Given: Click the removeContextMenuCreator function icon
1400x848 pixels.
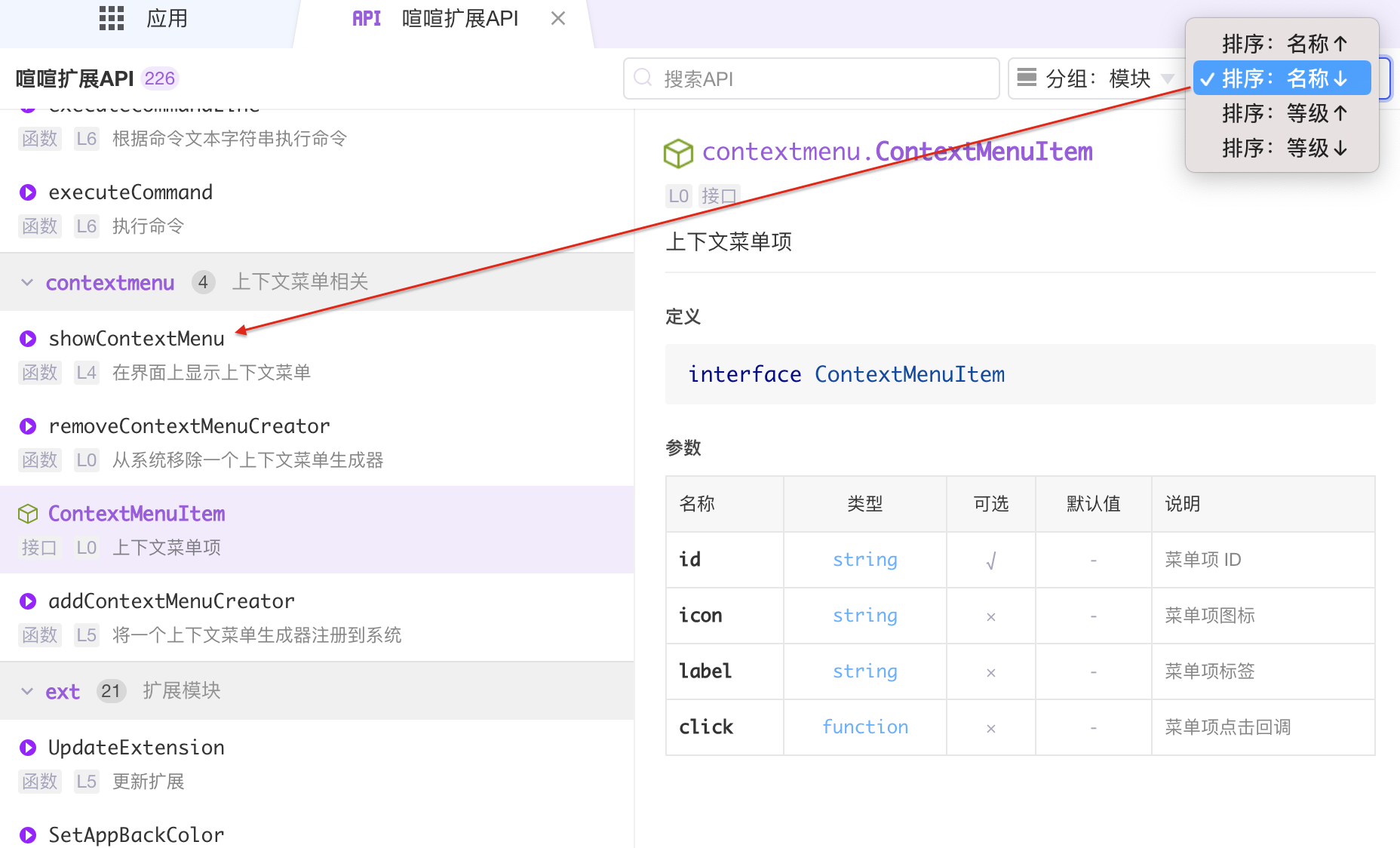Looking at the screenshot, I should (28, 426).
